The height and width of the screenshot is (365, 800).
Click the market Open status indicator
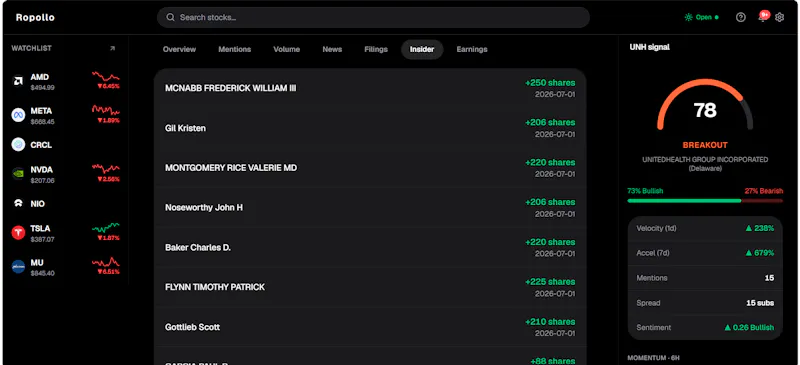(x=702, y=17)
